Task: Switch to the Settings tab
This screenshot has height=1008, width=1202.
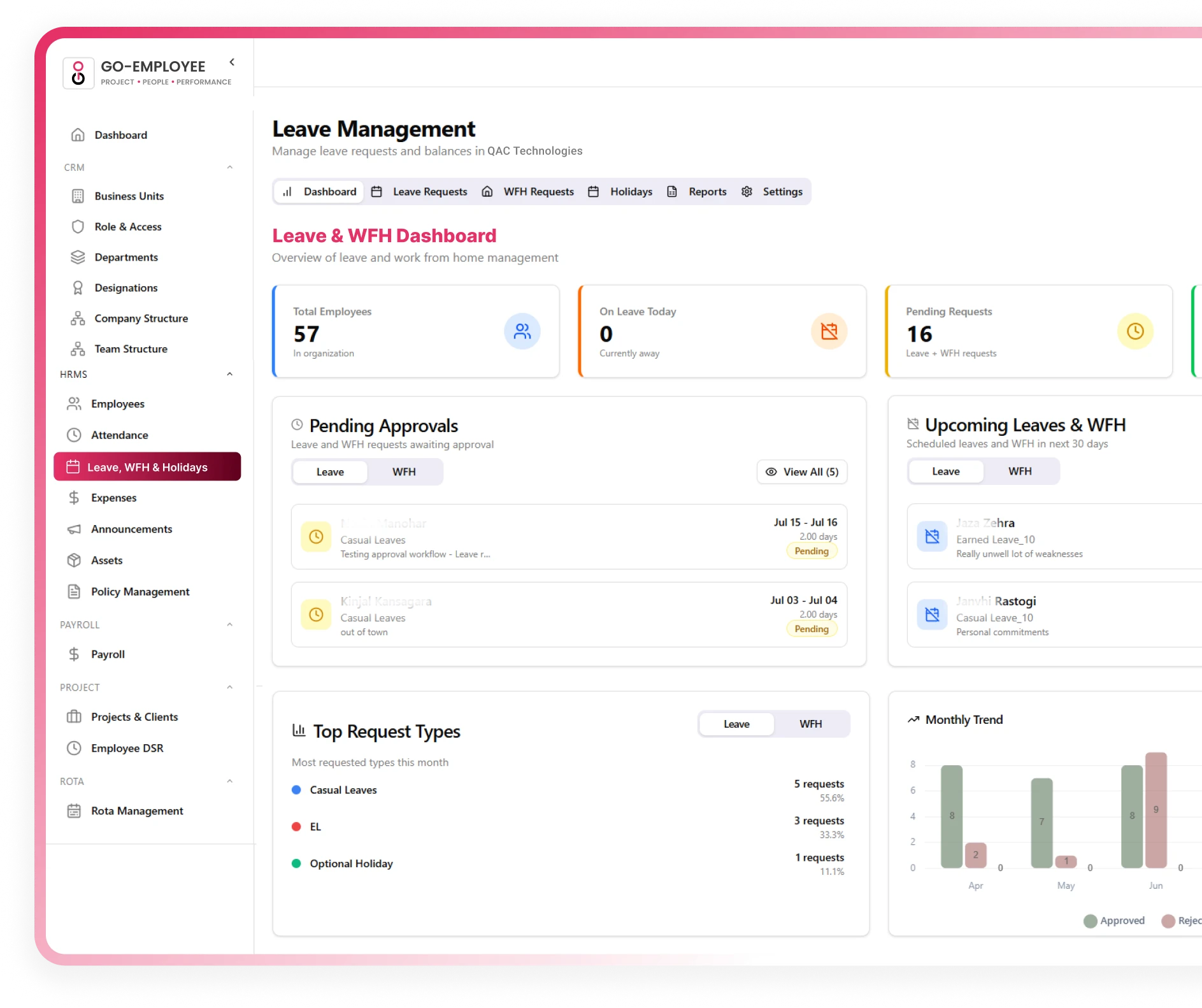Action: pyautogui.click(x=772, y=192)
